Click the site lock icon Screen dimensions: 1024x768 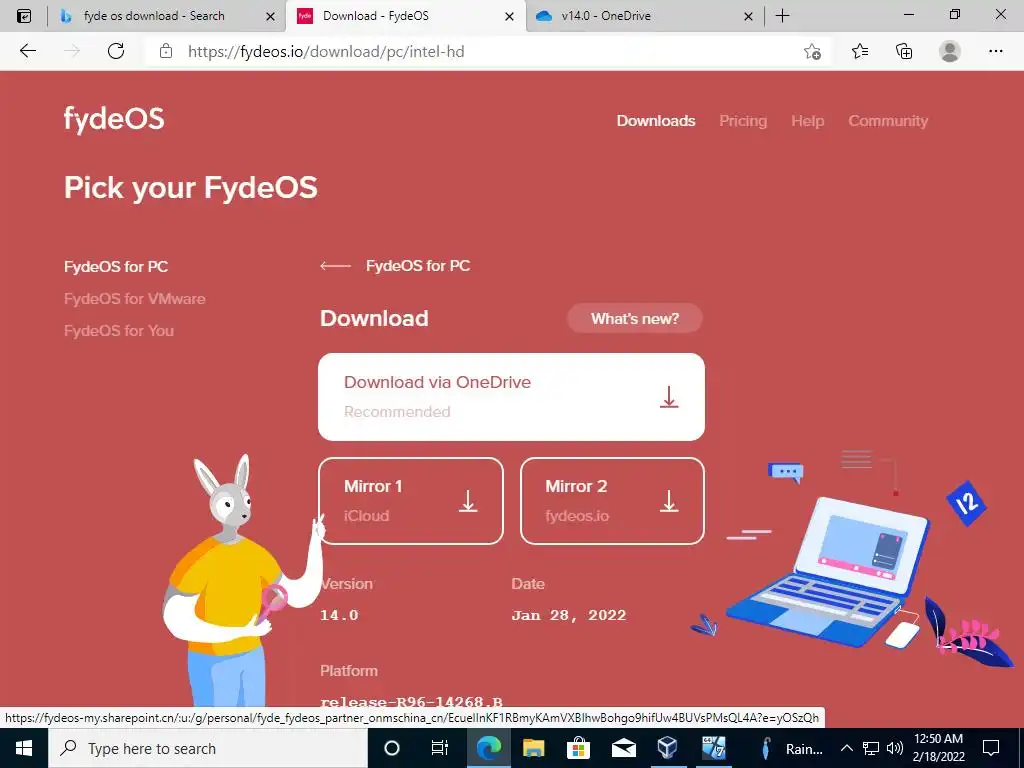pyautogui.click(x=166, y=51)
